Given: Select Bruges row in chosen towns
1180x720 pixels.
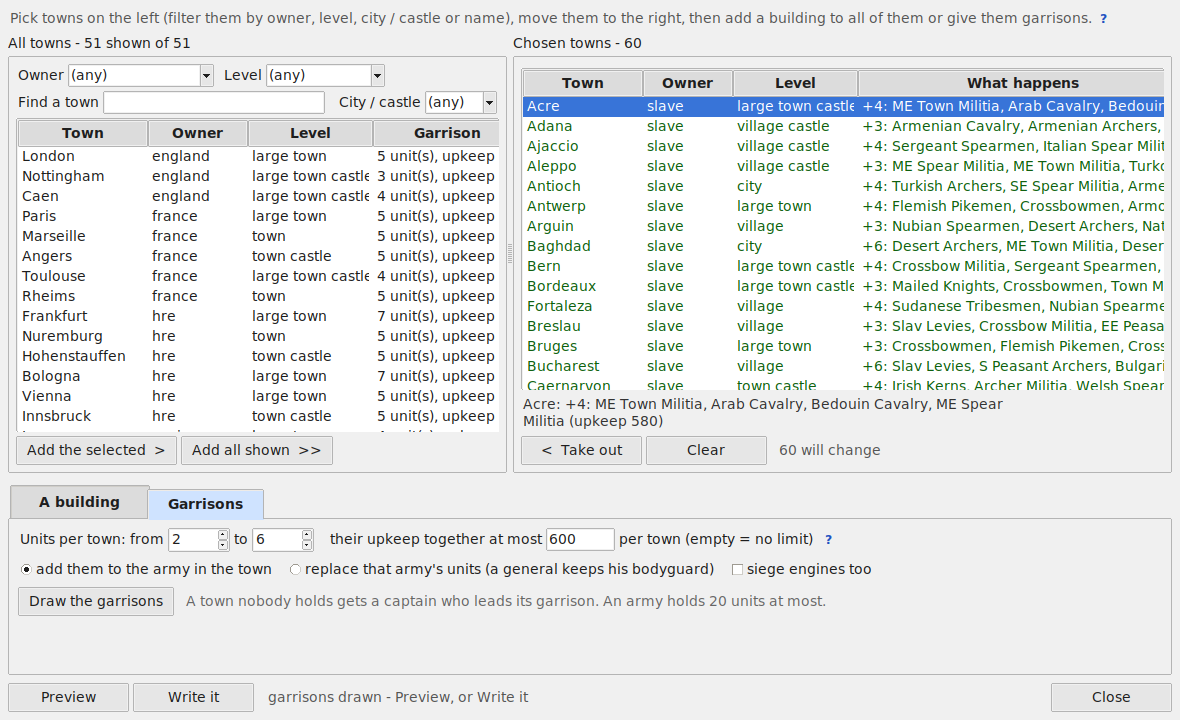Looking at the screenshot, I should (844, 347).
